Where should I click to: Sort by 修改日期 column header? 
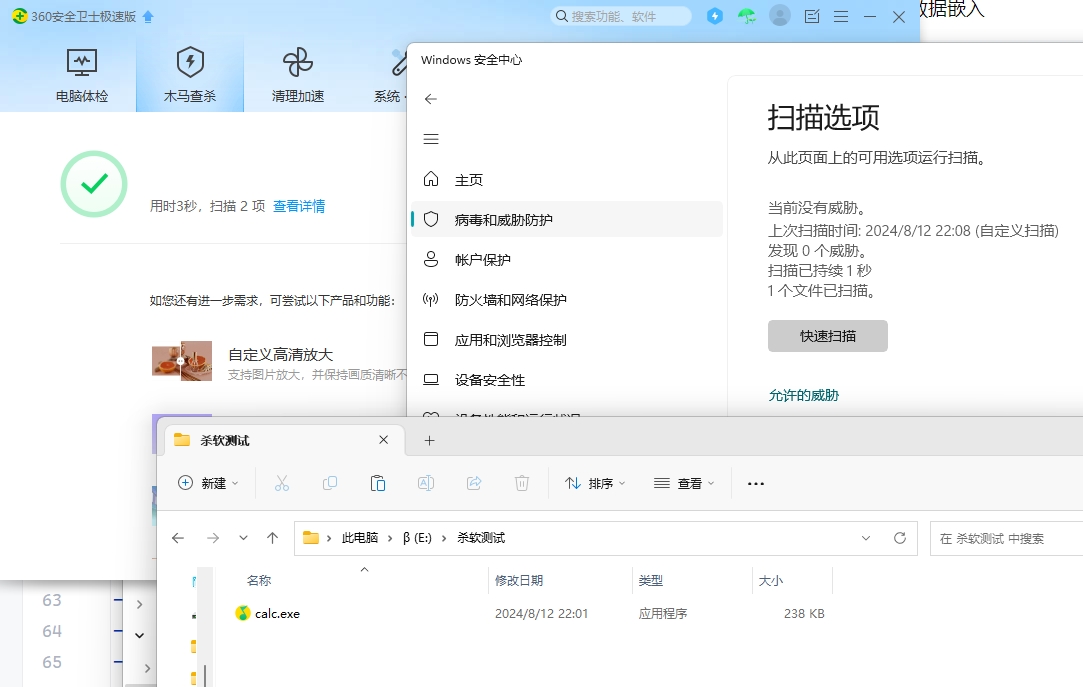519,581
